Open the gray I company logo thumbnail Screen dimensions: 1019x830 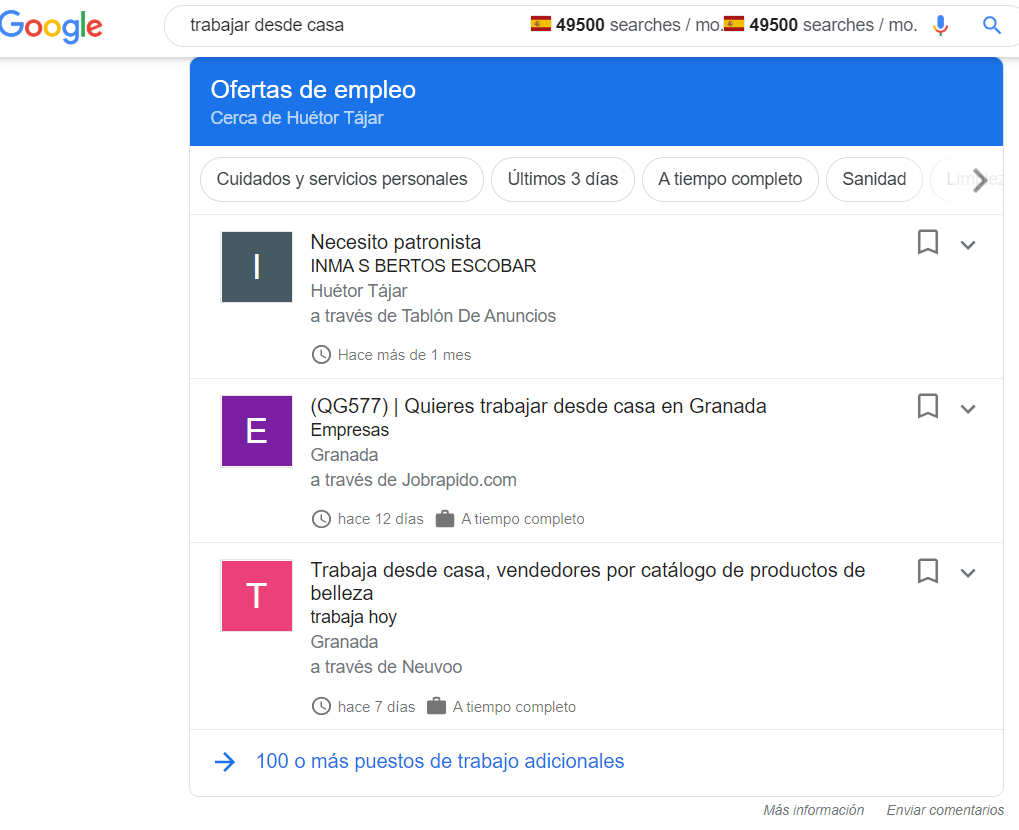coord(257,266)
